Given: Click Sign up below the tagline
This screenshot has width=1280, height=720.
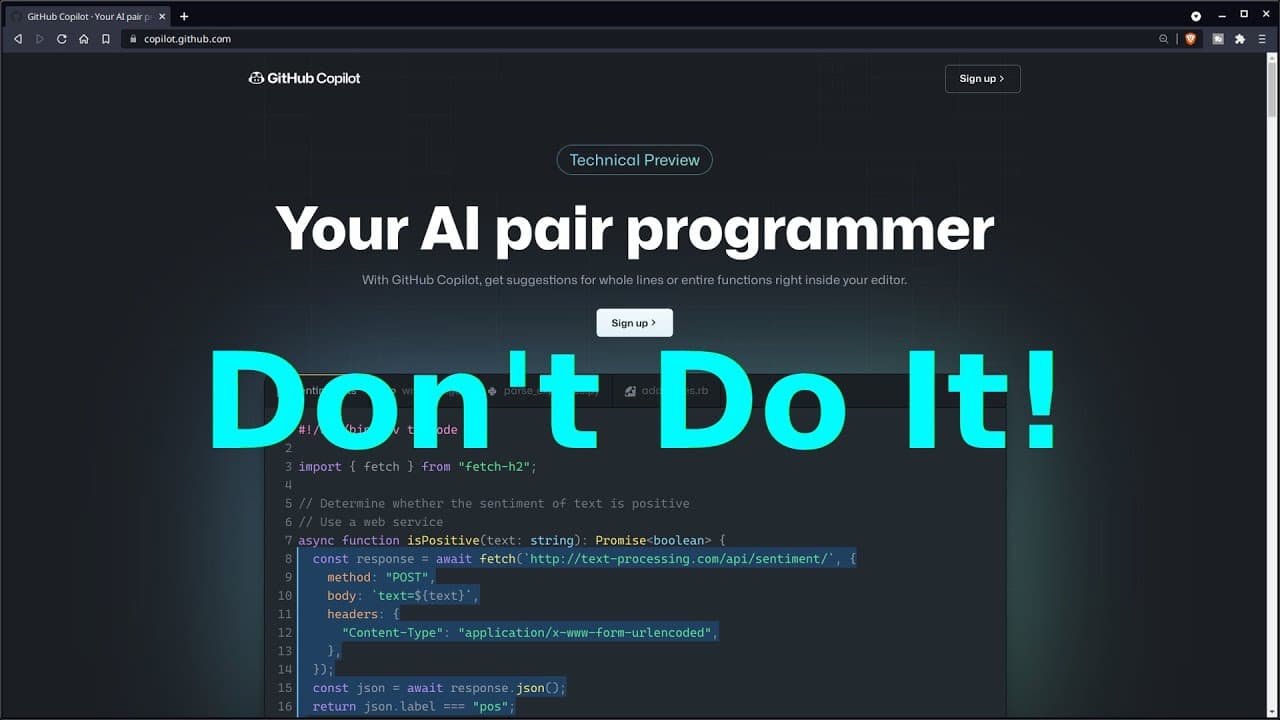Looking at the screenshot, I should 634,323.
